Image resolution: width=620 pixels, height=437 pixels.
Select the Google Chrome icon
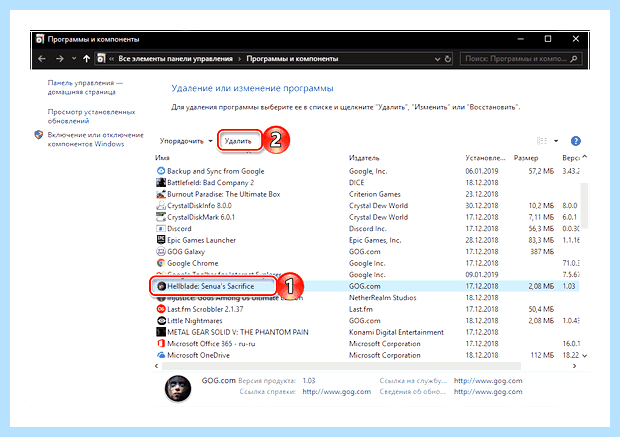pos(161,263)
